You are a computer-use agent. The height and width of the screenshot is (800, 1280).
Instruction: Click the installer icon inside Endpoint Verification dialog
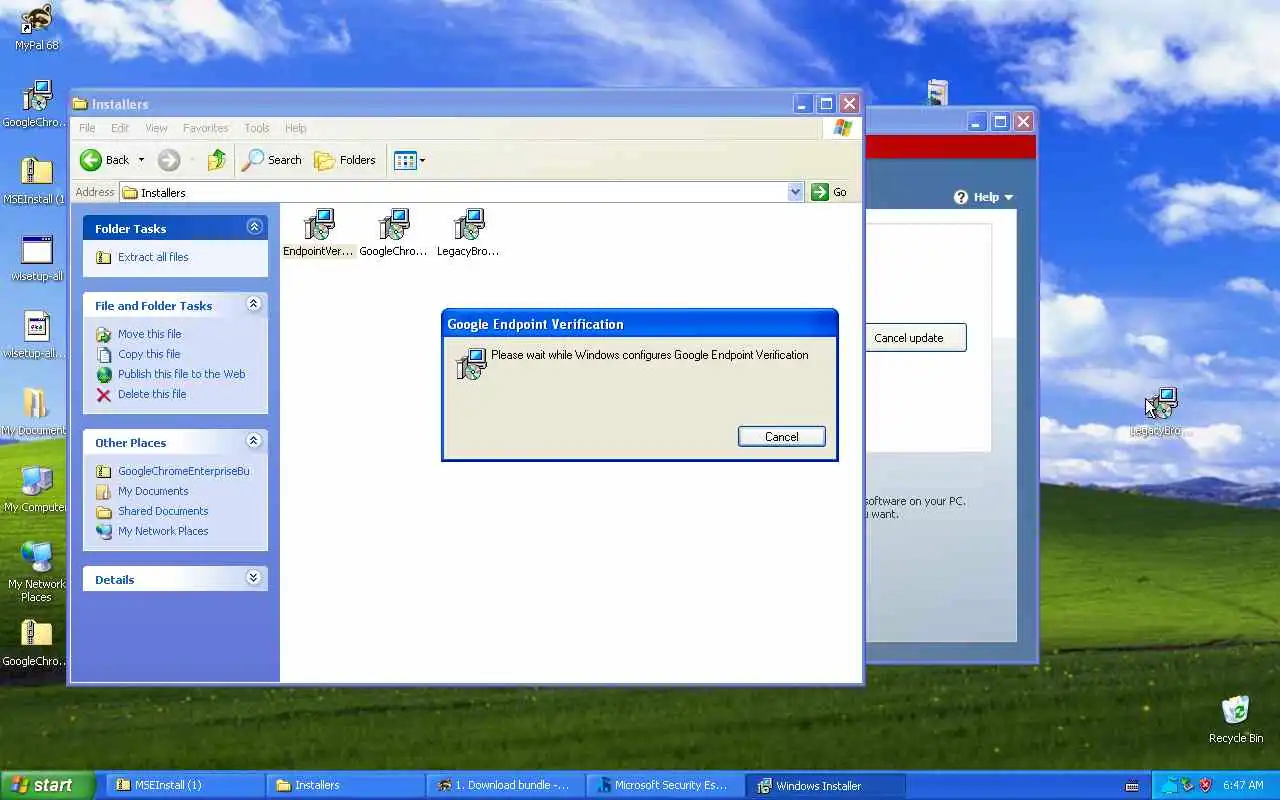click(x=470, y=363)
